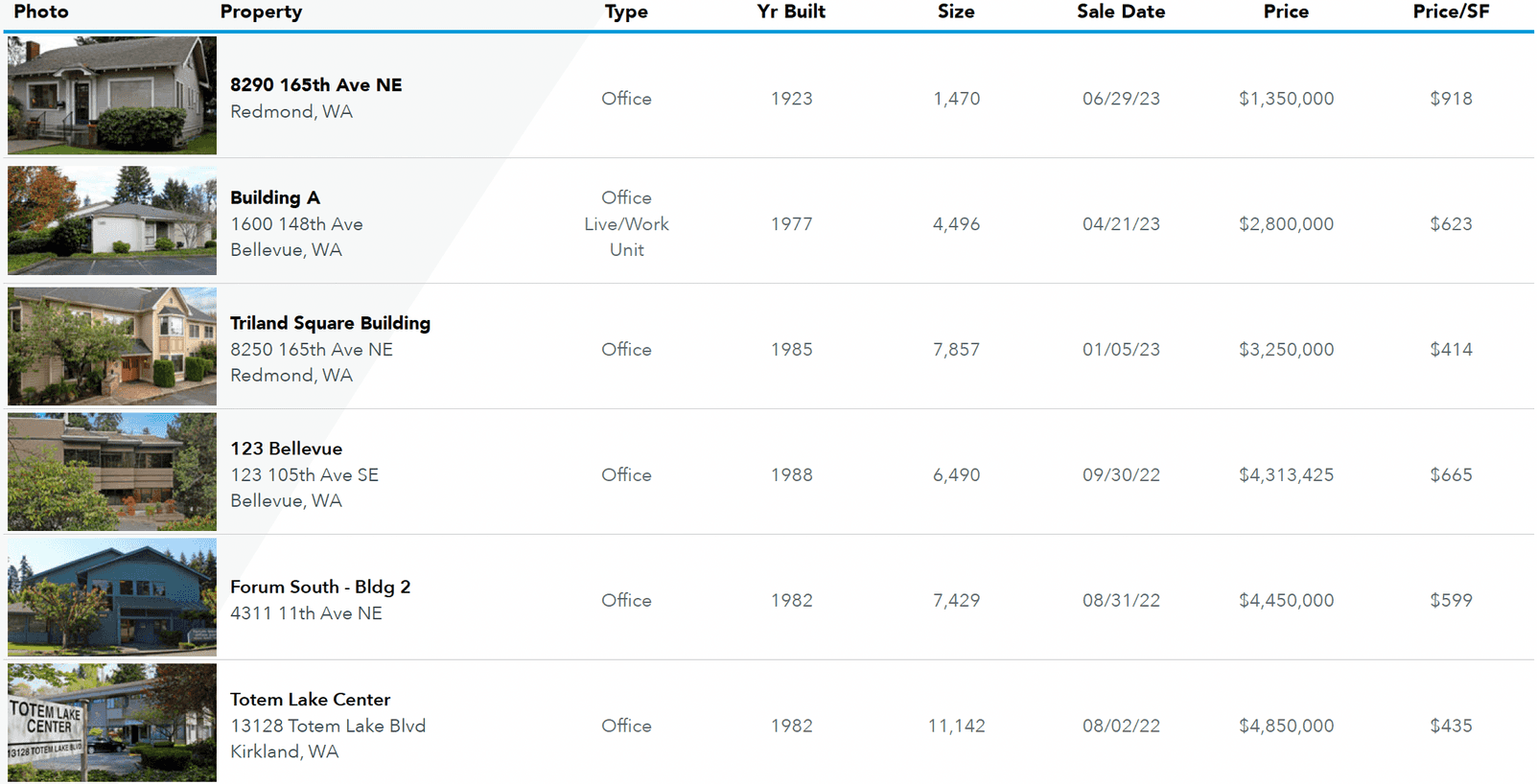1537x784 pixels.
Task: Sort by the Yr Built column header
Action: (x=791, y=12)
